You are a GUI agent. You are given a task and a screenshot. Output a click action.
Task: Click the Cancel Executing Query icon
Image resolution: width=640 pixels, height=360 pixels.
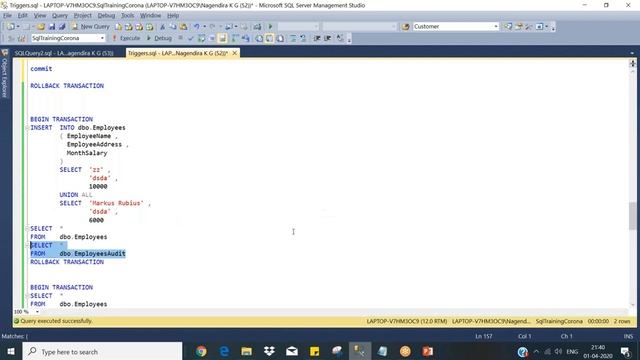[180, 38]
